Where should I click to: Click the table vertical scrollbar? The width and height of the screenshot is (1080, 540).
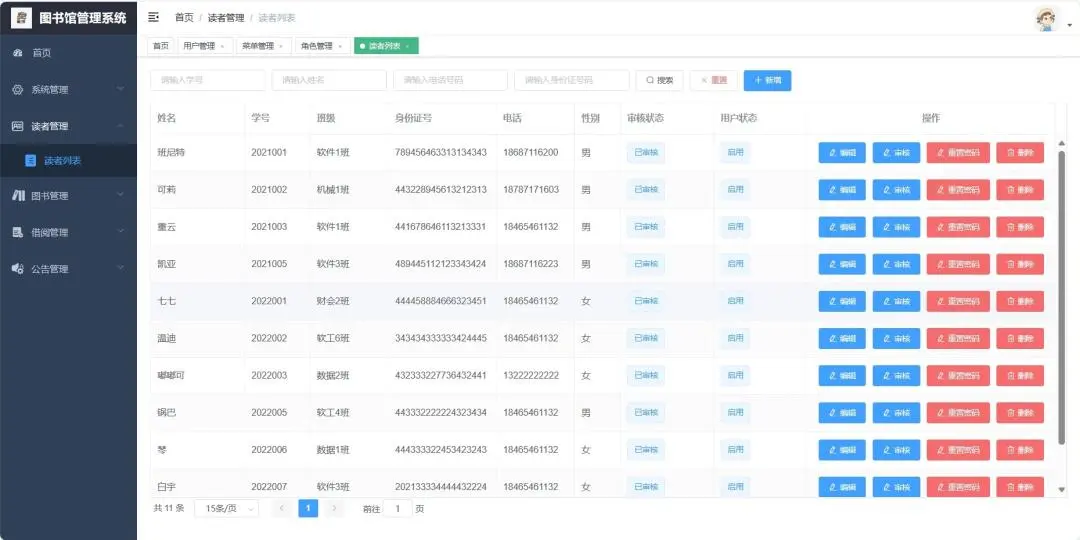[x=1061, y=298]
